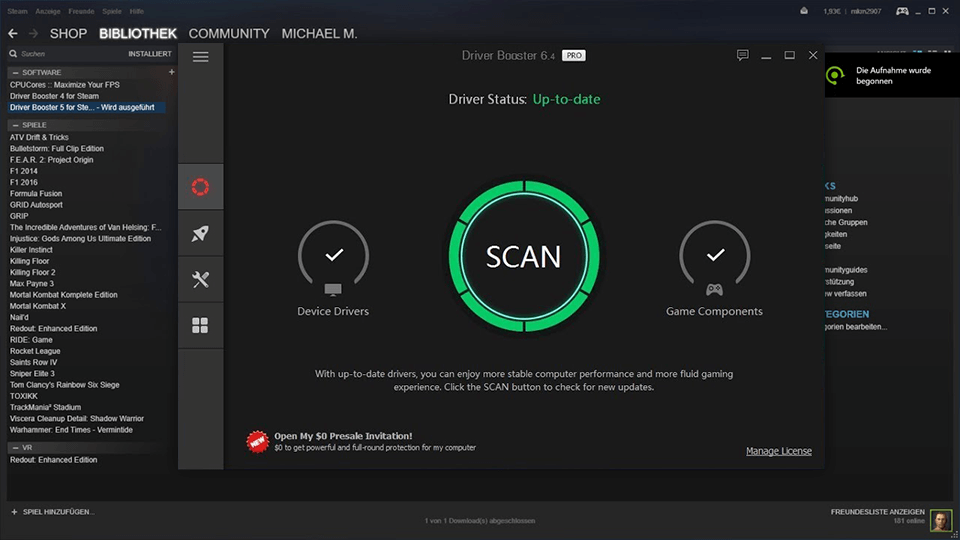Open My $0 Presale Invitation link
960x540 pixels.
click(343, 436)
